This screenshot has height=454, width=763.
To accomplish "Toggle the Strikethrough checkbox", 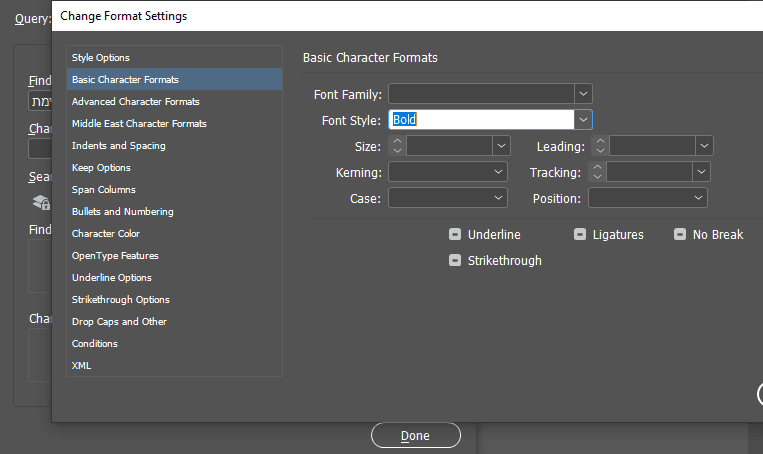I will 456,261.
